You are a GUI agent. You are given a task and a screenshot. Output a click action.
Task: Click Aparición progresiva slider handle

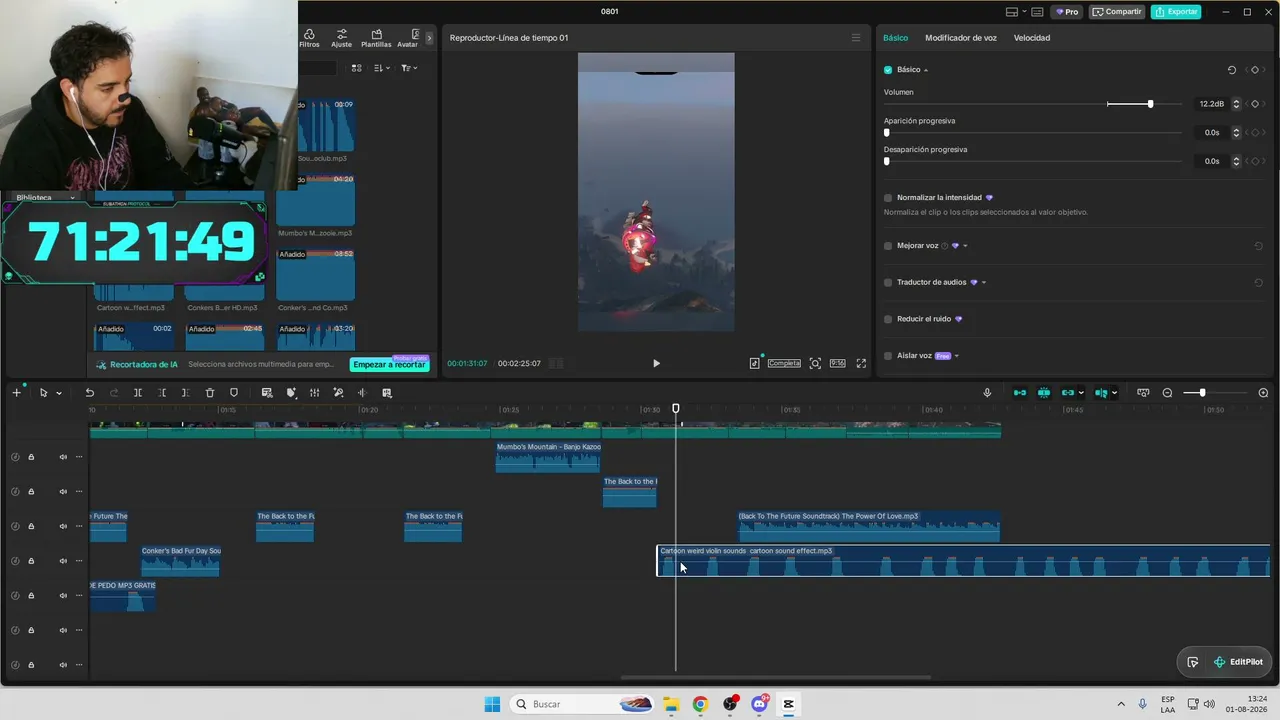pyautogui.click(x=887, y=132)
